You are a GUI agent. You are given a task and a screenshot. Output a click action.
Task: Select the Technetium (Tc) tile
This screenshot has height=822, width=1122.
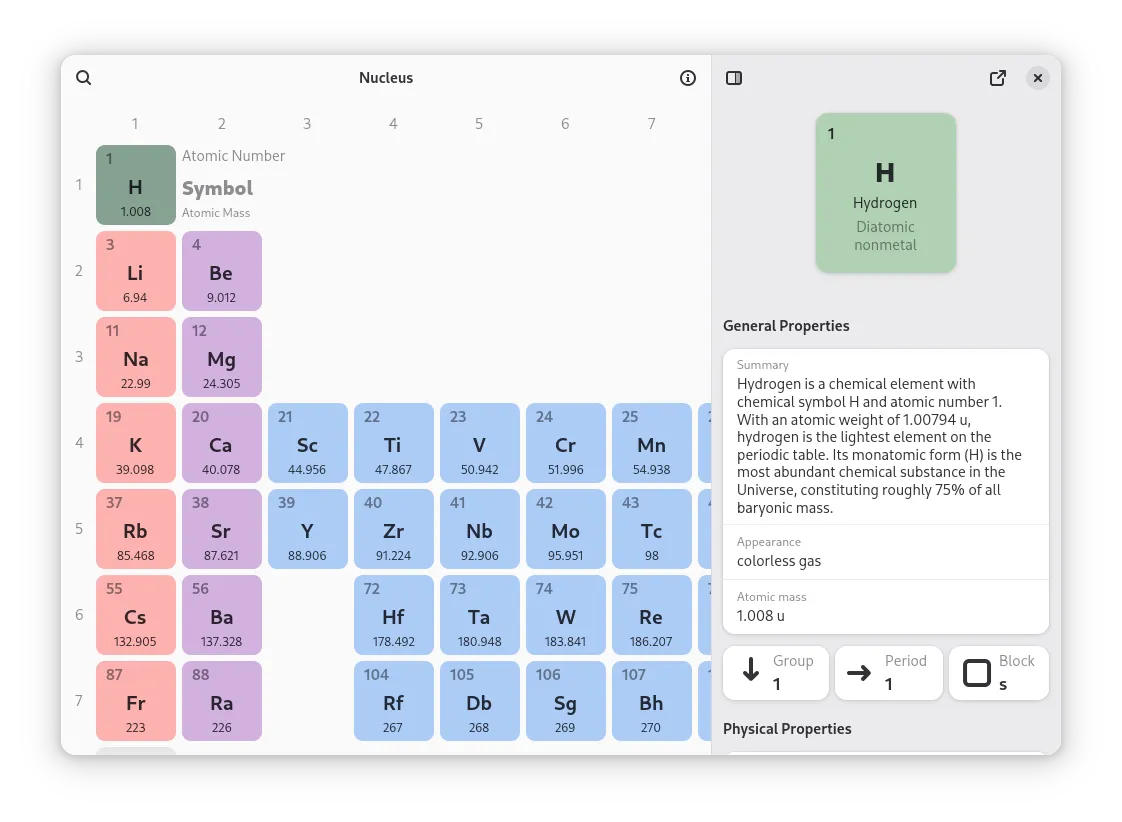pyautogui.click(x=651, y=528)
